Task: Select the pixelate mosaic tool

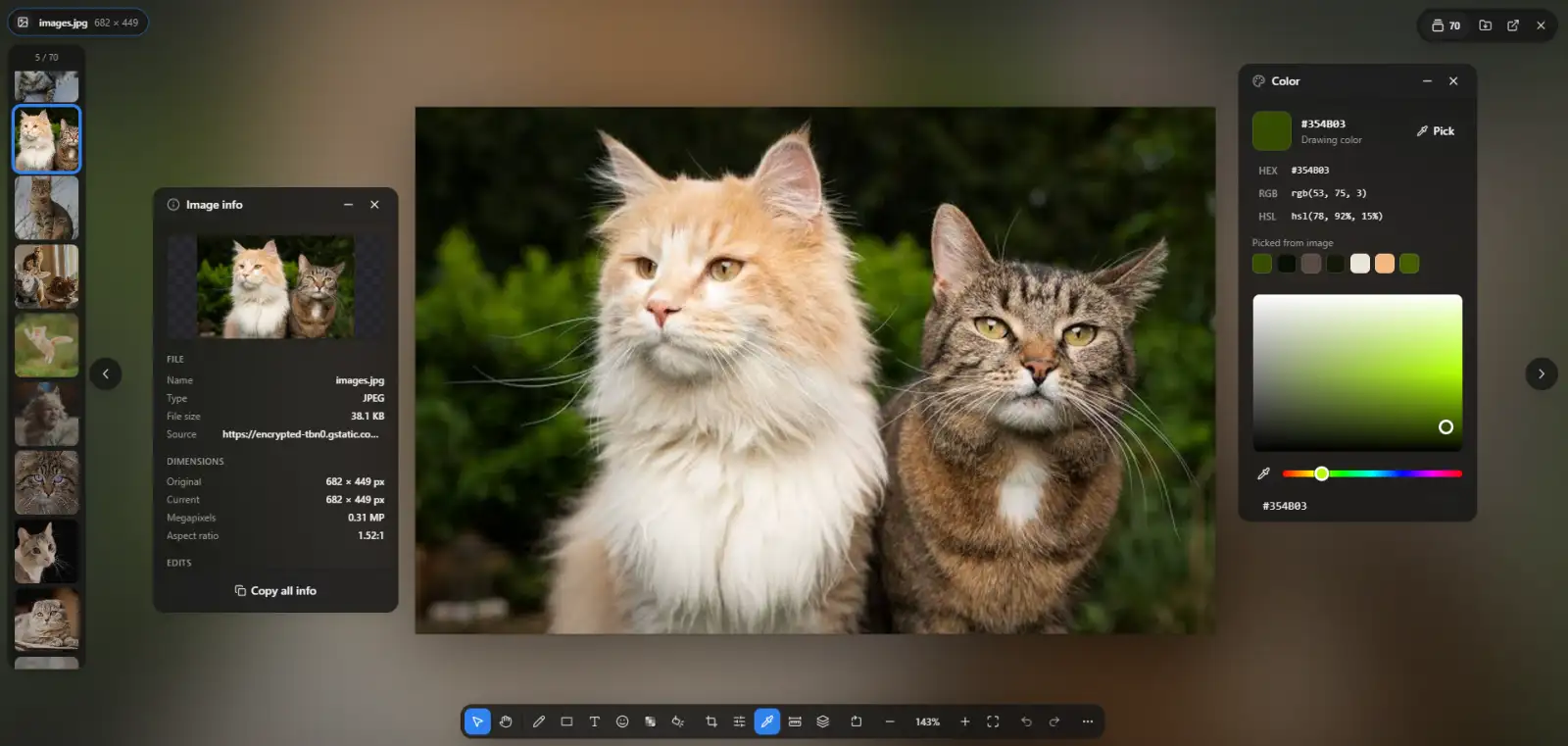Action: click(x=650, y=721)
